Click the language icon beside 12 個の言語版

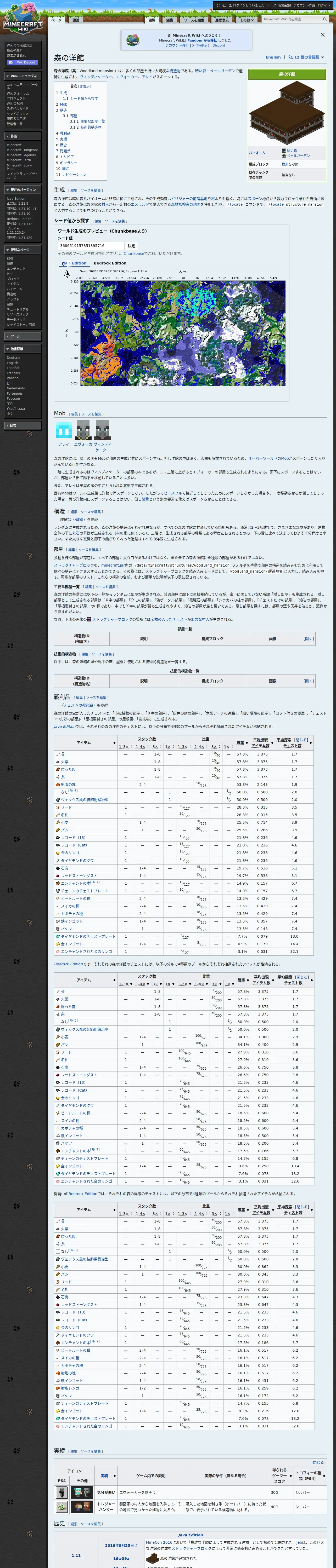click(290, 57)
